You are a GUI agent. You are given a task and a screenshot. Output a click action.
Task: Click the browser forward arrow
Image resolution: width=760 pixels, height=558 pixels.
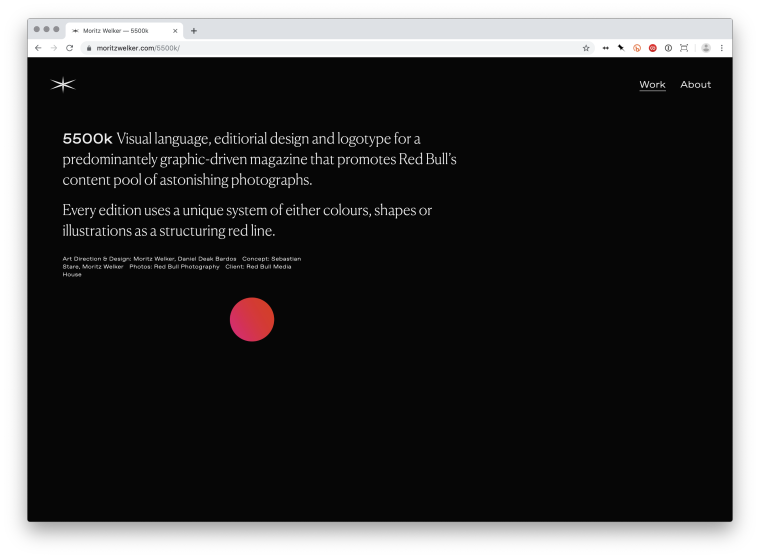[x=54, y=48]
